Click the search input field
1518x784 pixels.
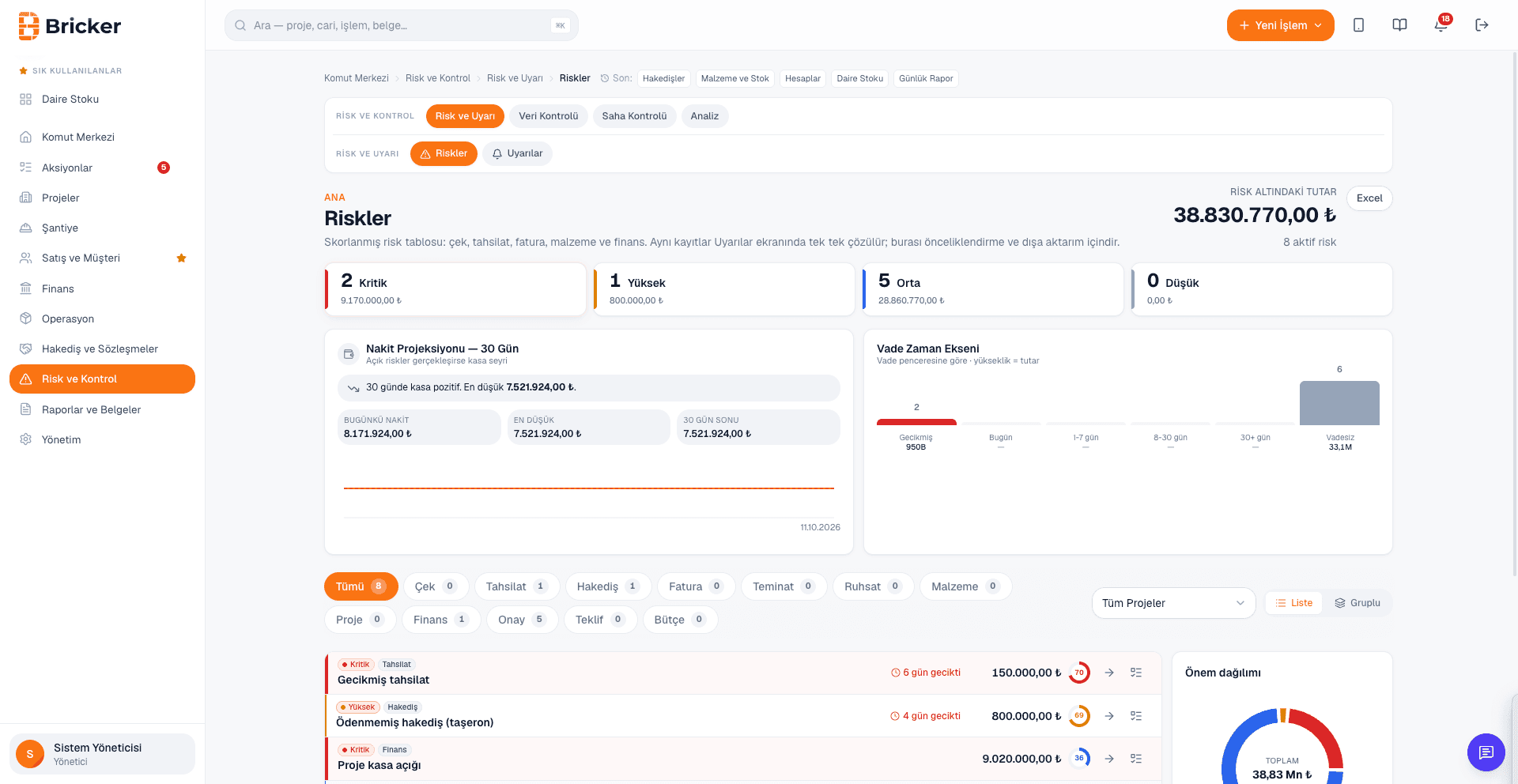click(402, 25)
